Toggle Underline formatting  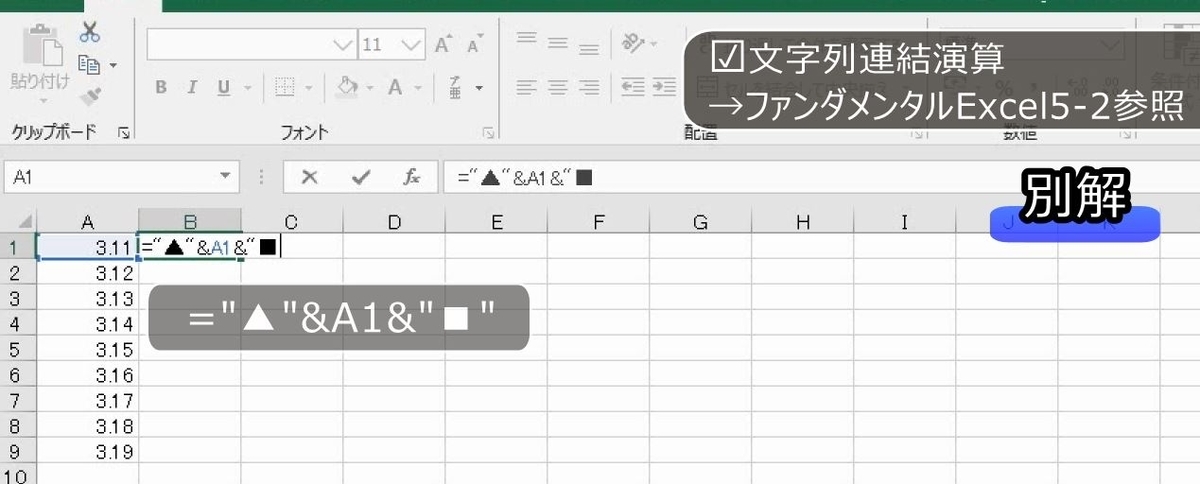tap(223, 88)
